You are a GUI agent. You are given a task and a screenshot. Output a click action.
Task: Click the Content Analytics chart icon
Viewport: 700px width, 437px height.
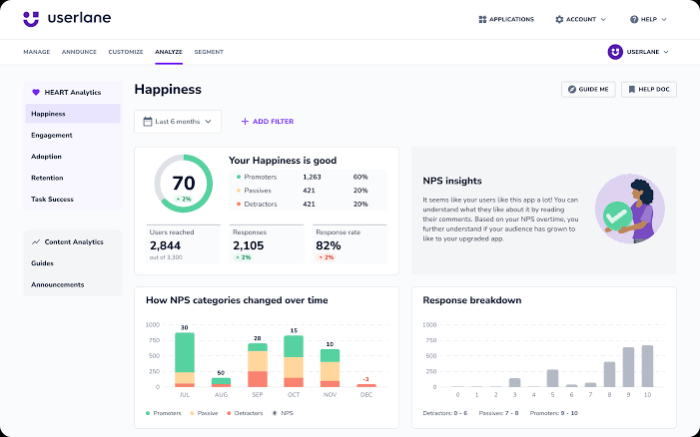click(36, 241)
